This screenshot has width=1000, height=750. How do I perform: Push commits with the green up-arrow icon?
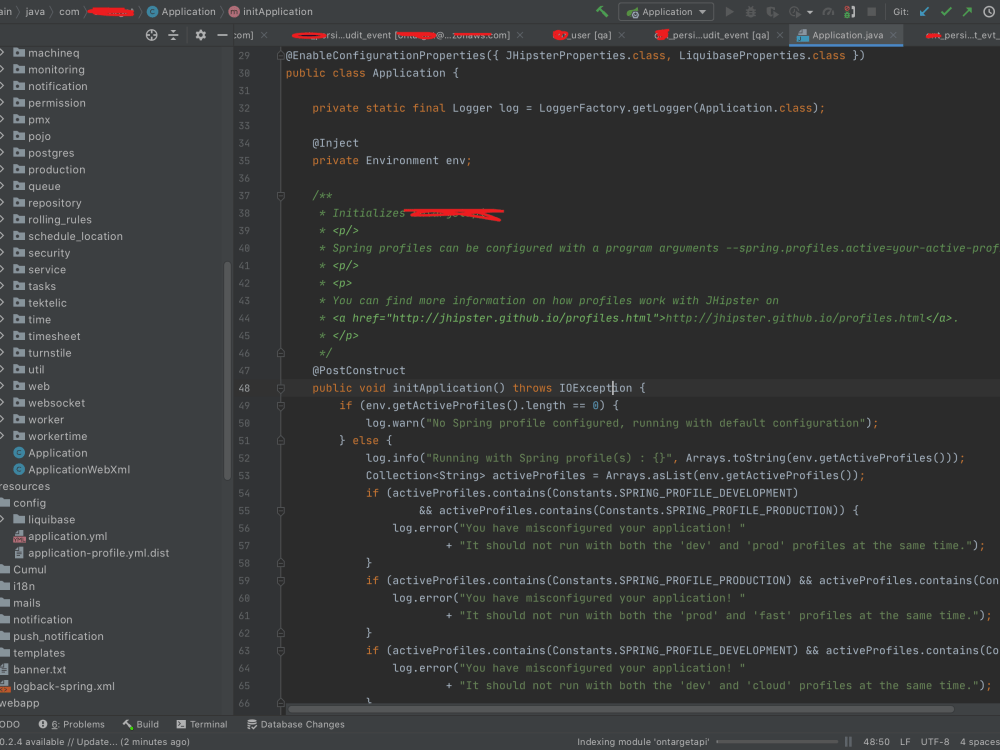(967, 11)
